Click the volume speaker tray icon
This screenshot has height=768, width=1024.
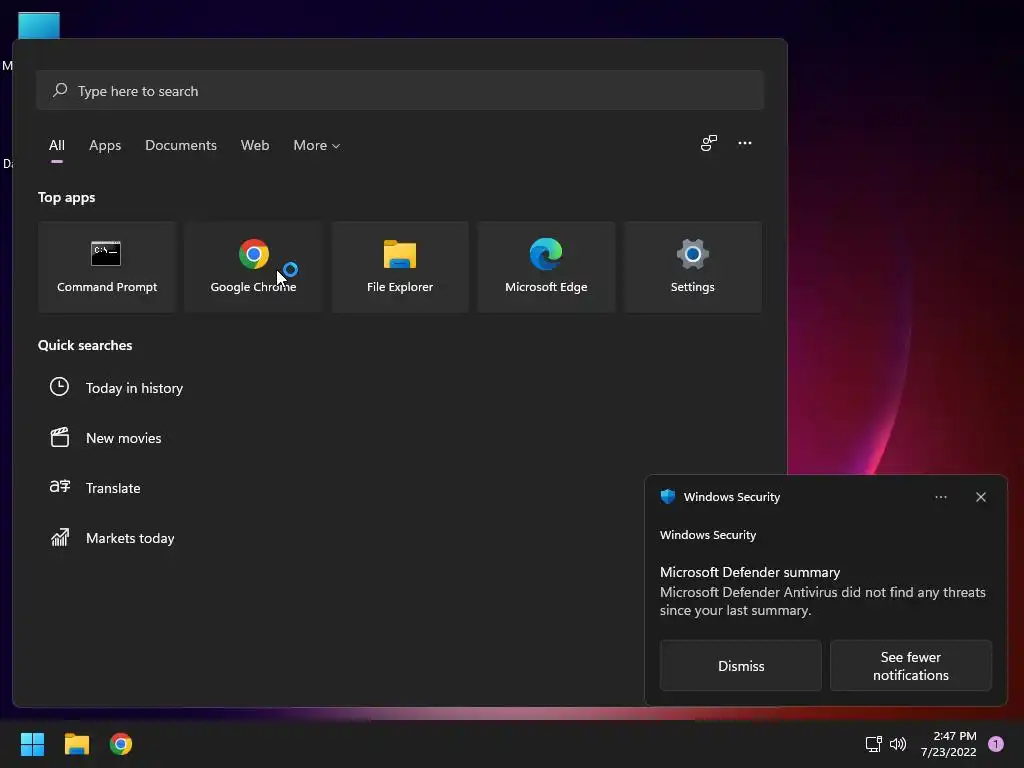click(x=898, y=744)
